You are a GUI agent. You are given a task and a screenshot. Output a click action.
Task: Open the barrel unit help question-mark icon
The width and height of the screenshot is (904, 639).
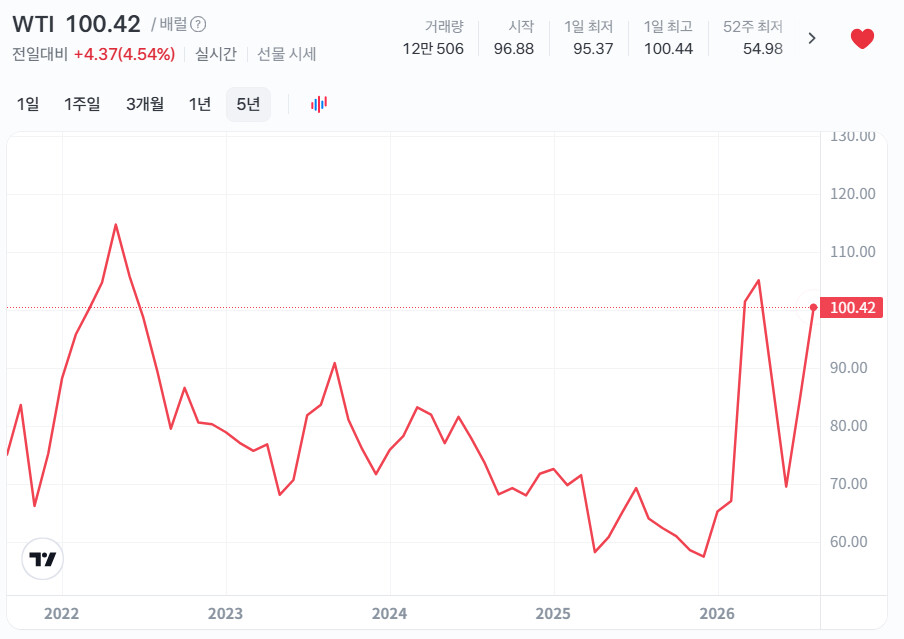[x=198, y=24]
